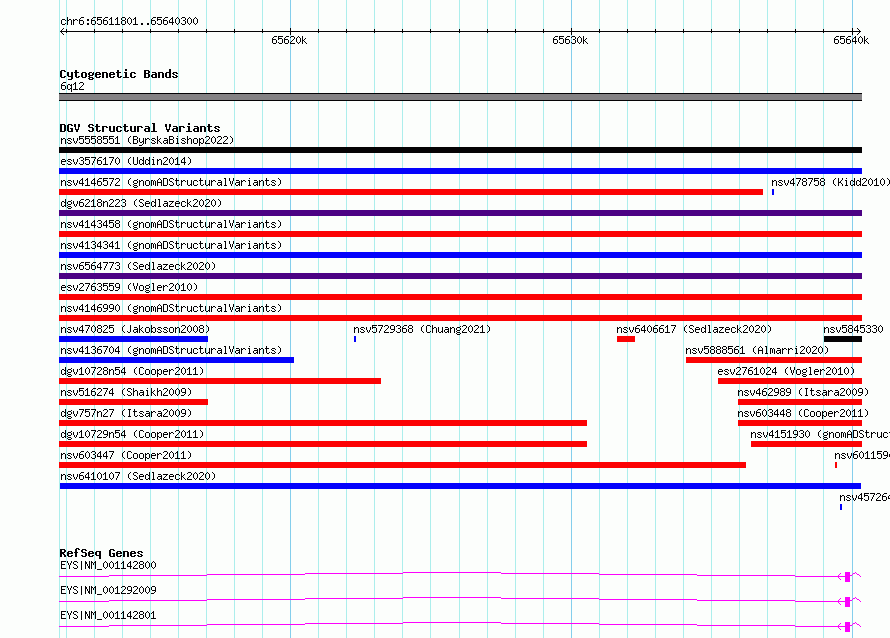890x638 pixels.
Task: Open nsv6410107 (Sedlazeck2020) label
Action: pyautogui.click(x=138, y=476)
